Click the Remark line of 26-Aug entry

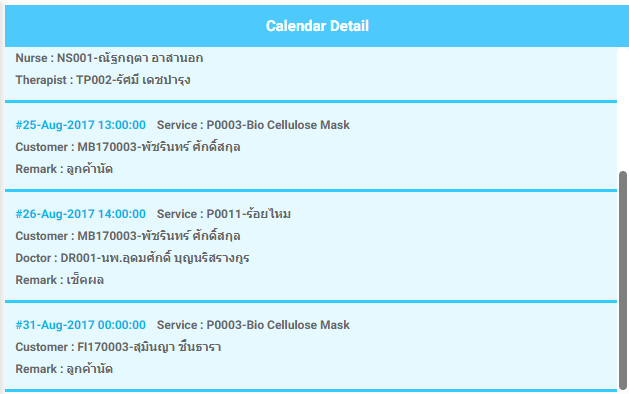[x=59, y=280]
